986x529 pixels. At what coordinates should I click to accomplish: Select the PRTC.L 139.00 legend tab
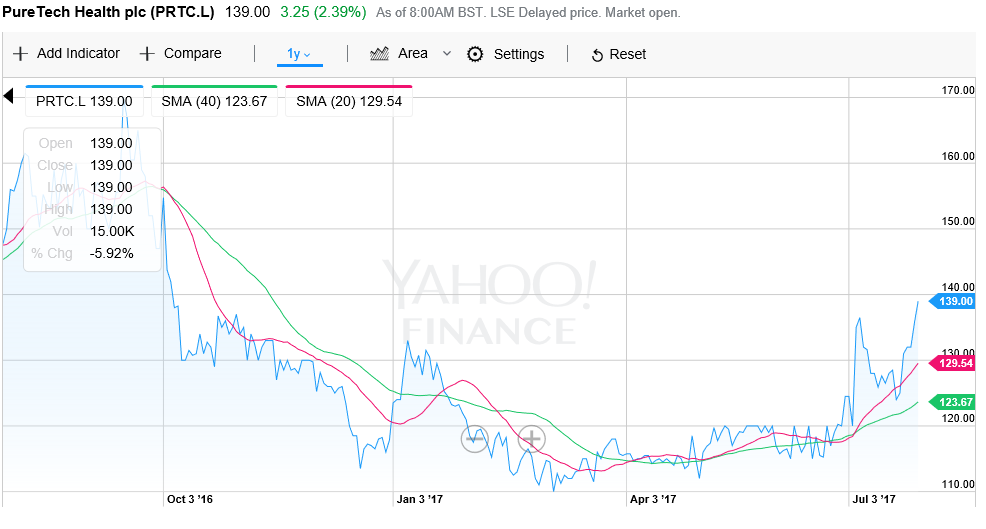point(84,101)
